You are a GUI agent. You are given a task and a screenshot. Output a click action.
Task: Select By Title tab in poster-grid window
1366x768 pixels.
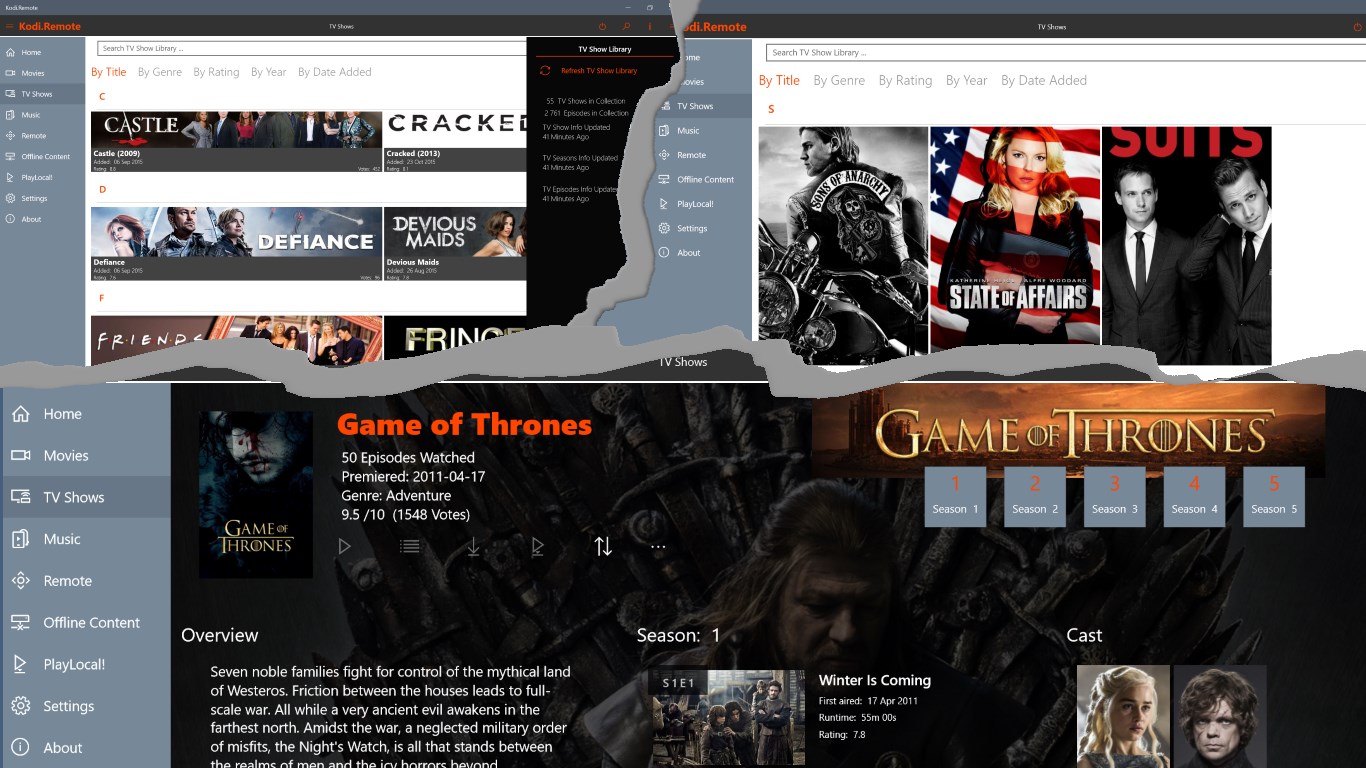pyautogui.click(x=779, y=80)
